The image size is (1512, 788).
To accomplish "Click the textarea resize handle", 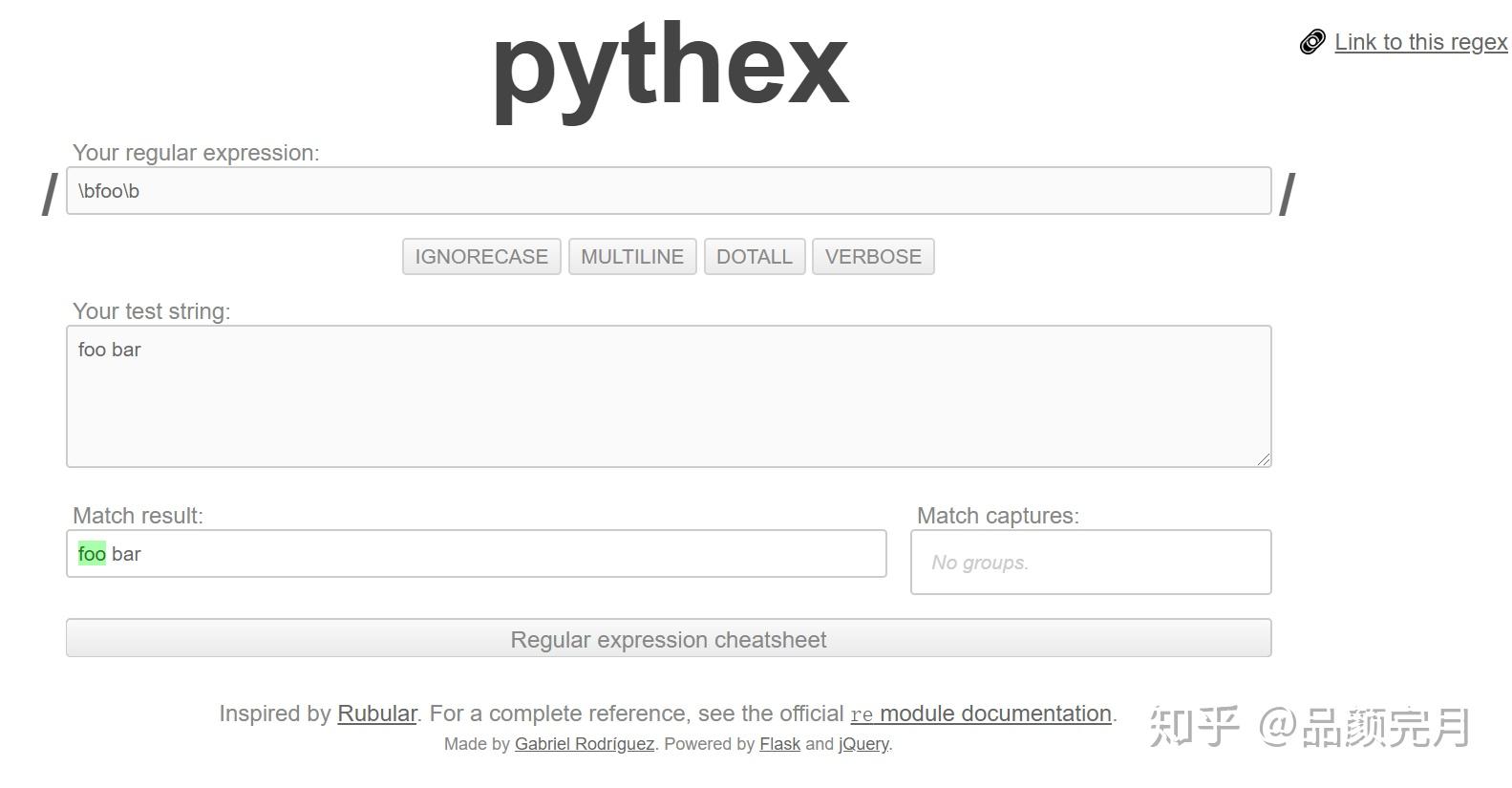I will (1265, 460).
